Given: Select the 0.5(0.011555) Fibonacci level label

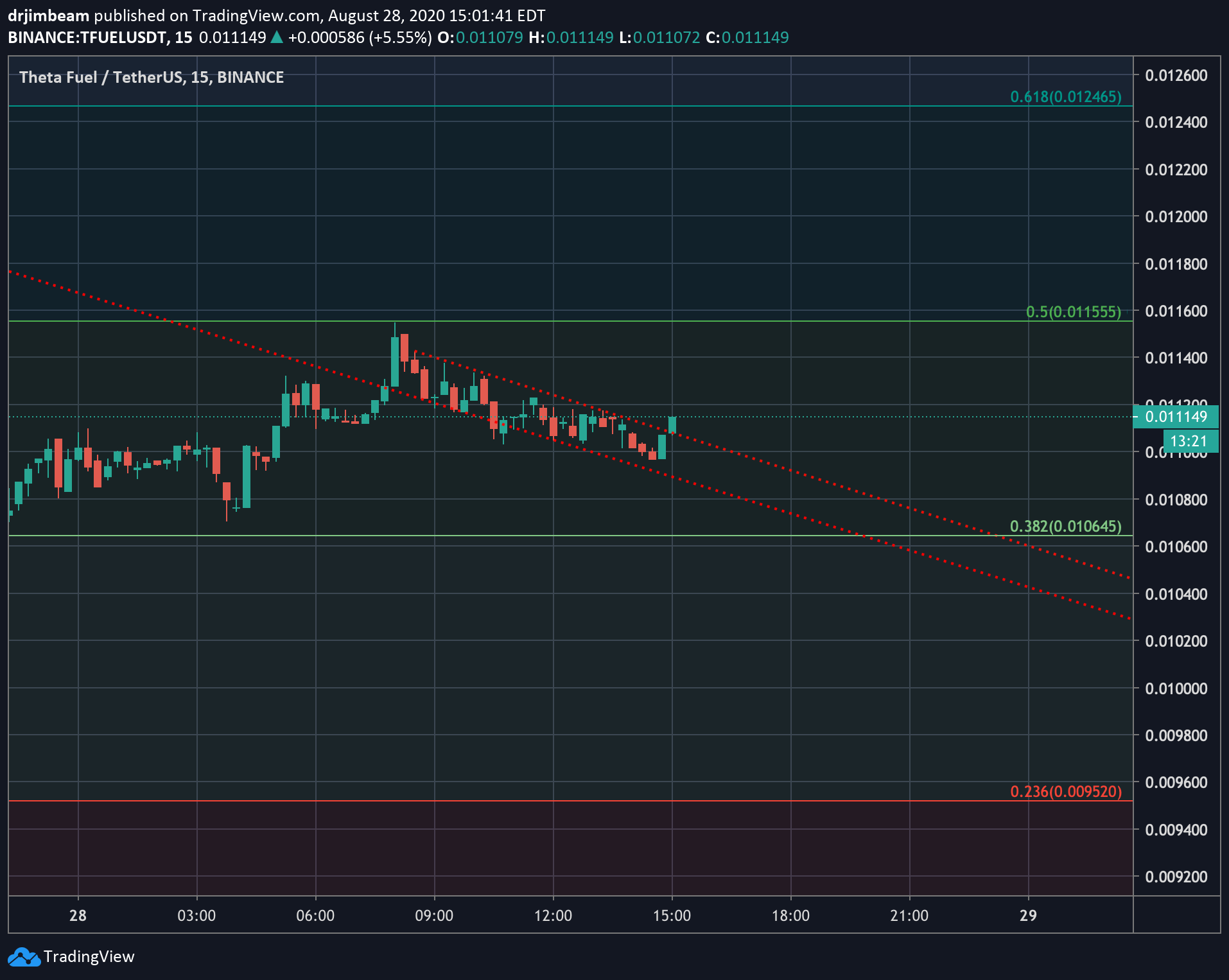Looking at the screenshot, I should [x=1074, y=312].
